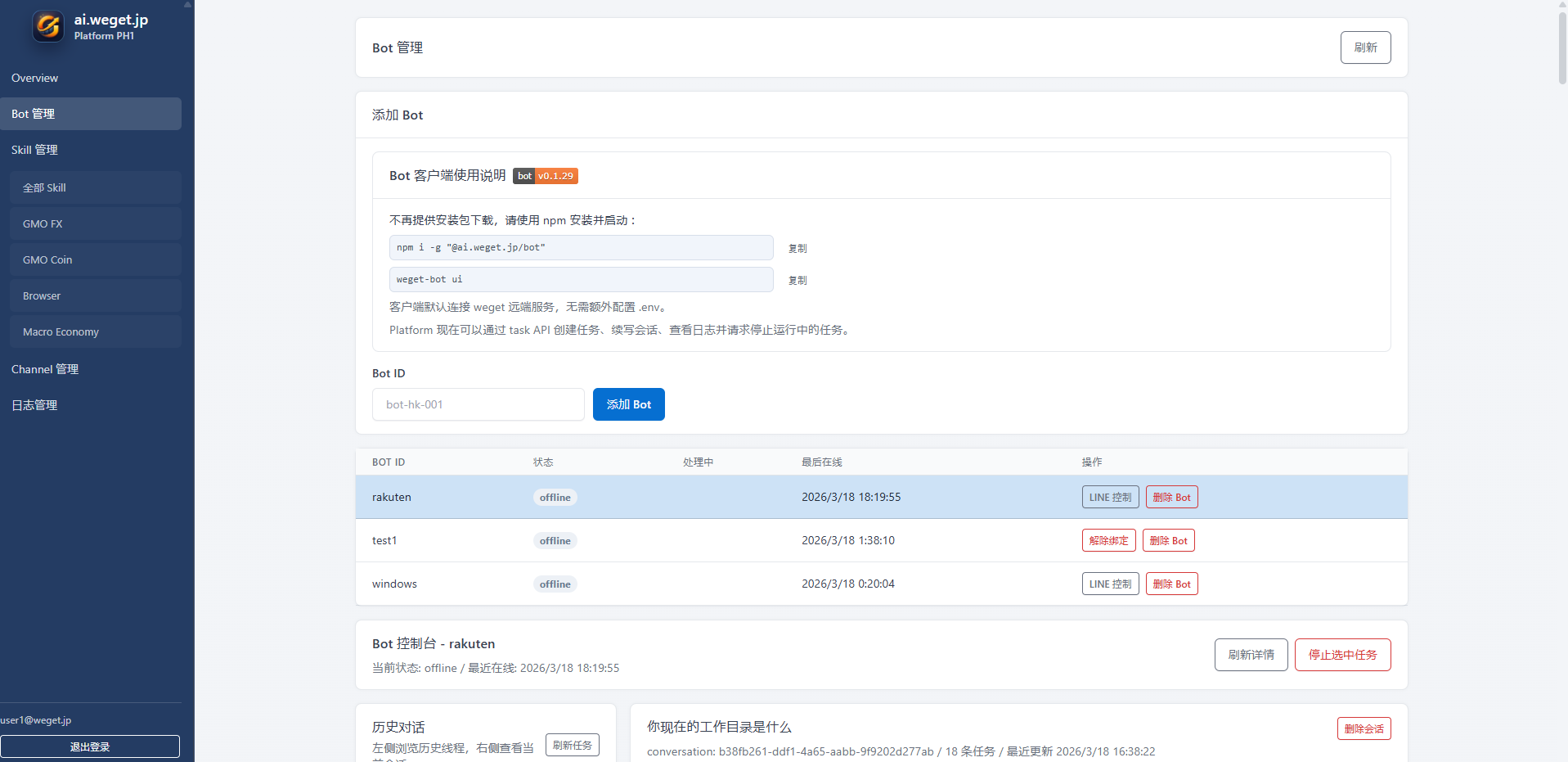Click rakuten's last online time 18:19:55
The image size is (1568, 762).
tap(851, 497)
